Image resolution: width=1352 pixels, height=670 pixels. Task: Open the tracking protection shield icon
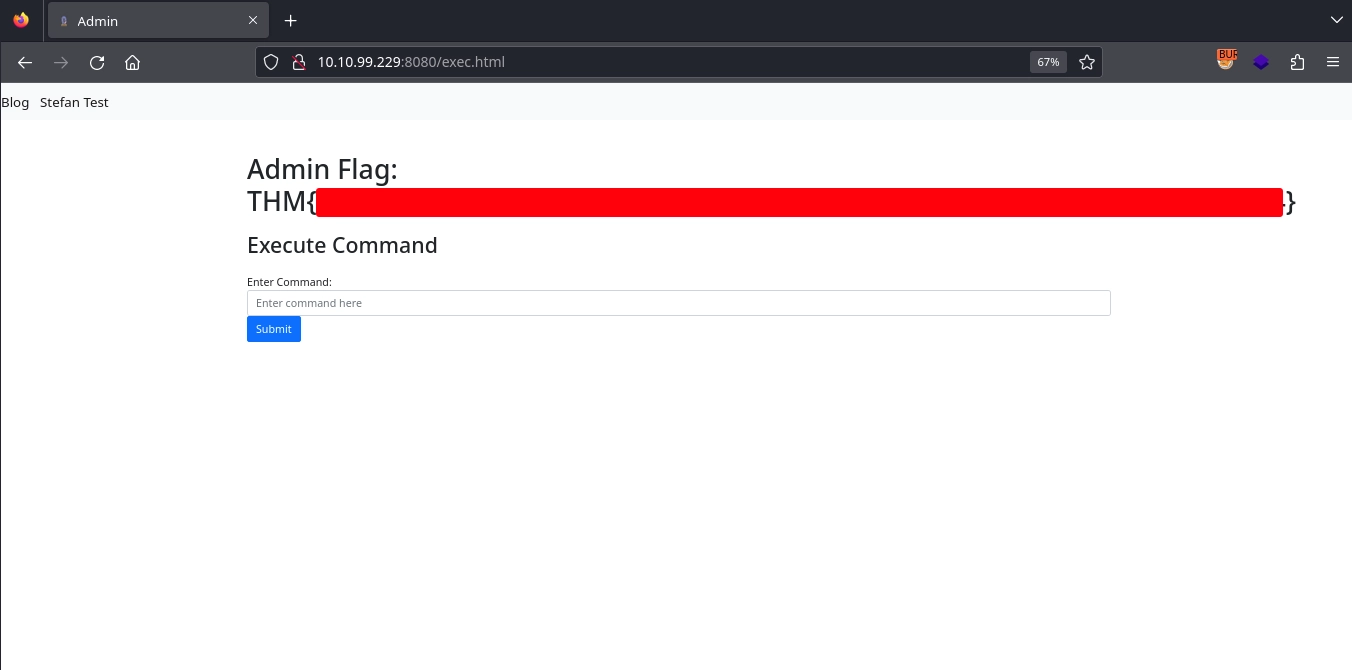[x=271, y=62]
